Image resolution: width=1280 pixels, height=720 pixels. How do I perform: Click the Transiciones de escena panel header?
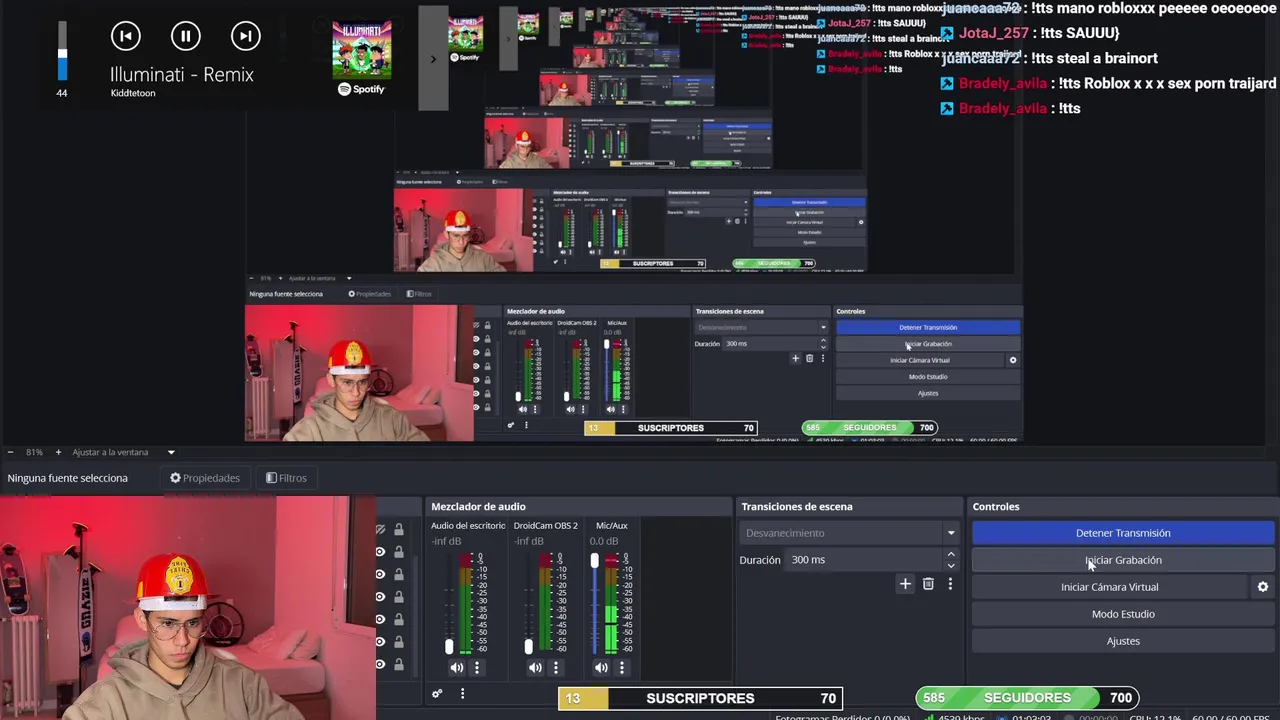(x=849, y=507)
